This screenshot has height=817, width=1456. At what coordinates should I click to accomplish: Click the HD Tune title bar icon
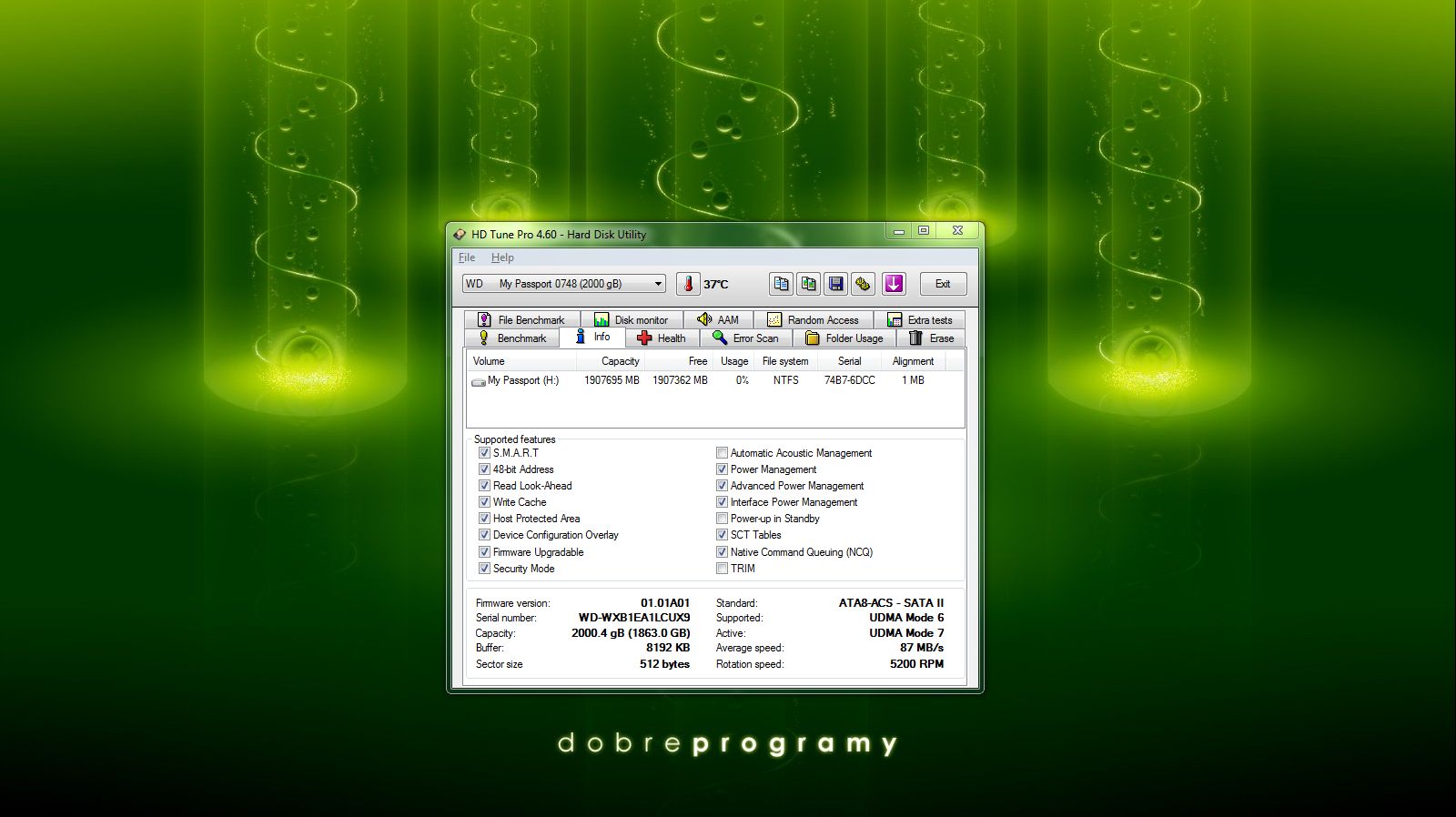pyautogui.click(x=460, y=235)
